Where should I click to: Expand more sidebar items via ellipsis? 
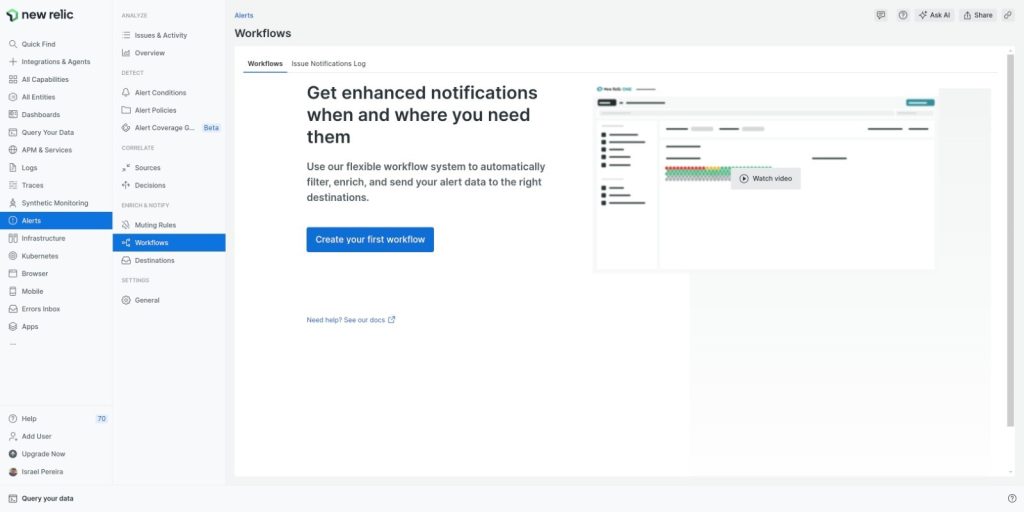click(13, 344)
